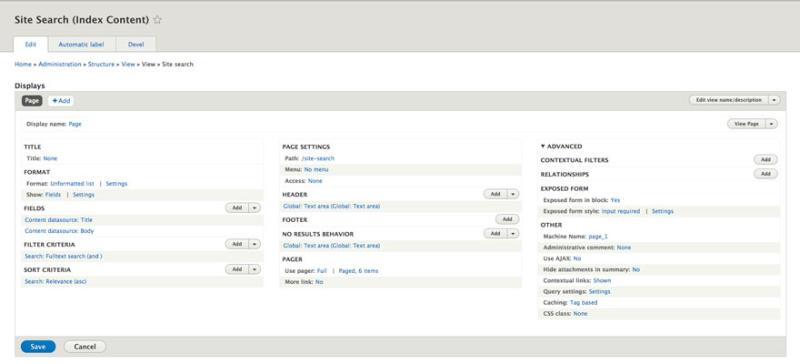Edit Paged, 6 items setting
This screenshot has width=800, height=364.
pyautogui.click(x=358, y=271)
